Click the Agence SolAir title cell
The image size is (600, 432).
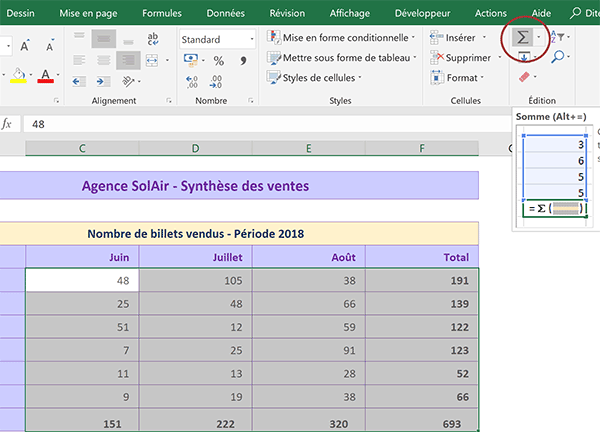tap(239, 186)
